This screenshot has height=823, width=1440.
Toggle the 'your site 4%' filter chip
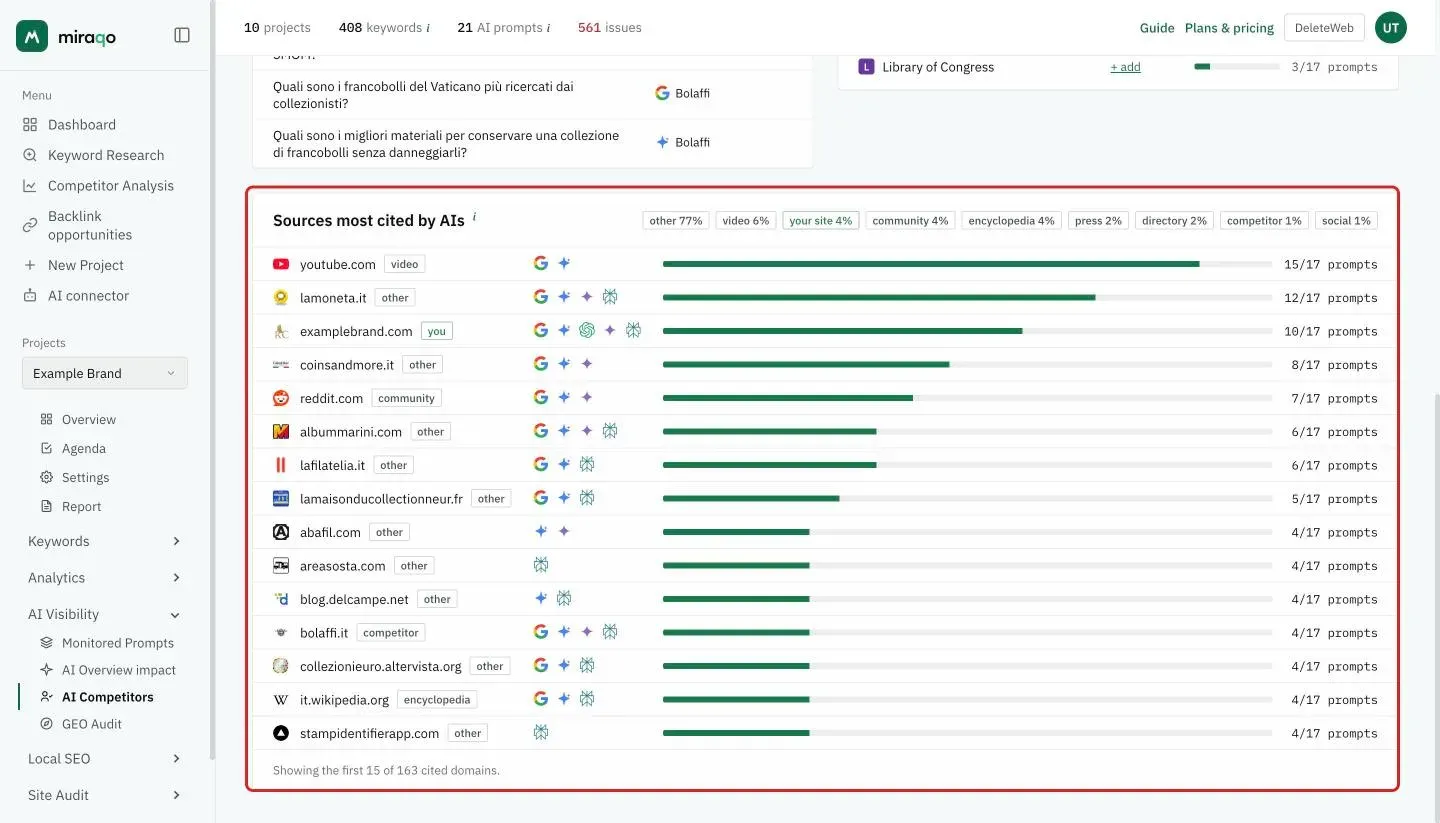coord(821,221)
